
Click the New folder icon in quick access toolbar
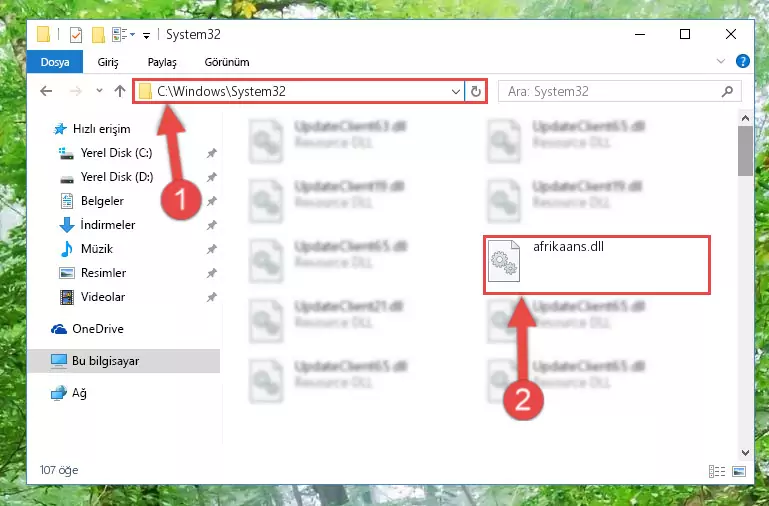click(x=99, y=35)
